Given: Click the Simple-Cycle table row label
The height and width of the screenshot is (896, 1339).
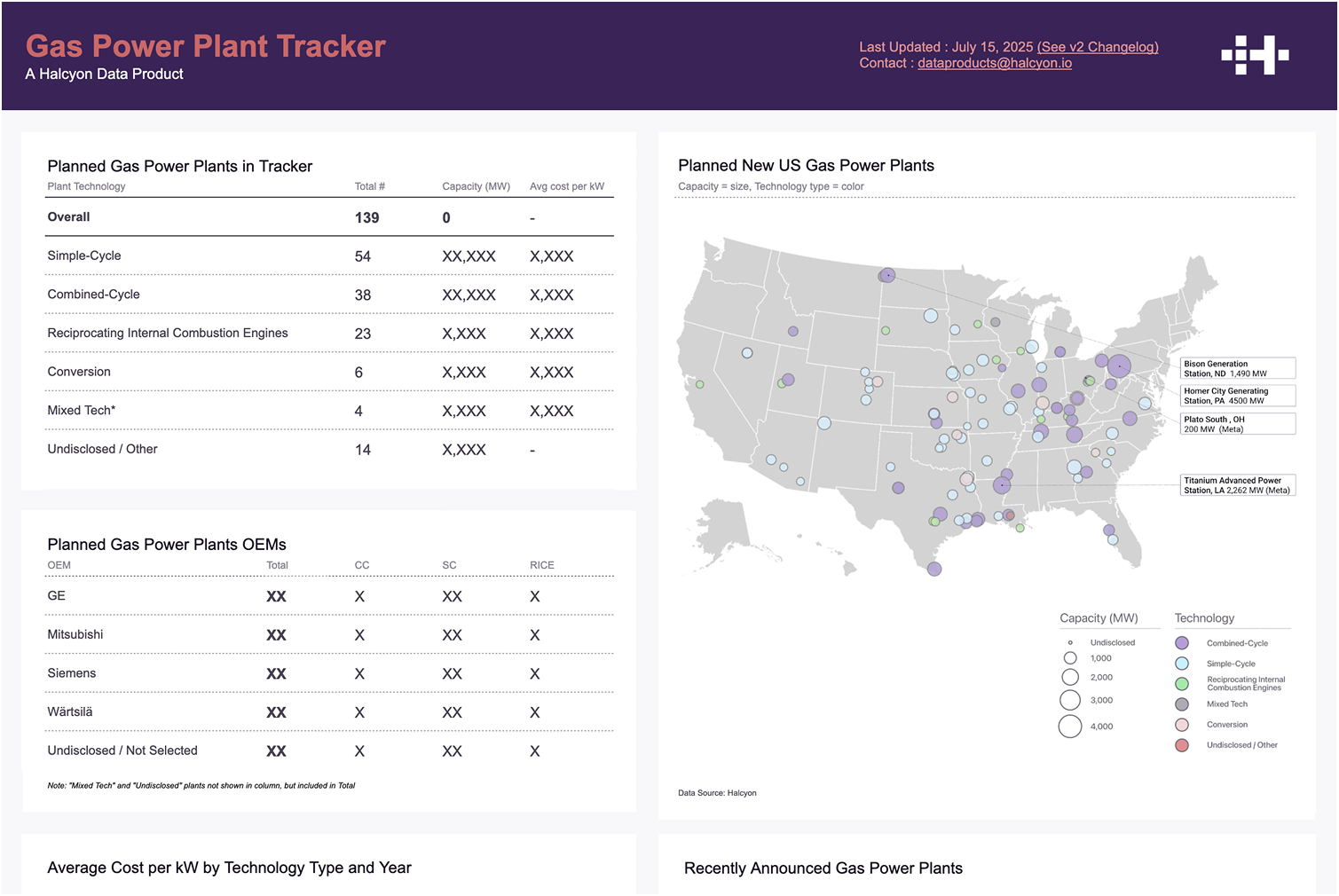Looking at the screenshot, I should (84, 255).
